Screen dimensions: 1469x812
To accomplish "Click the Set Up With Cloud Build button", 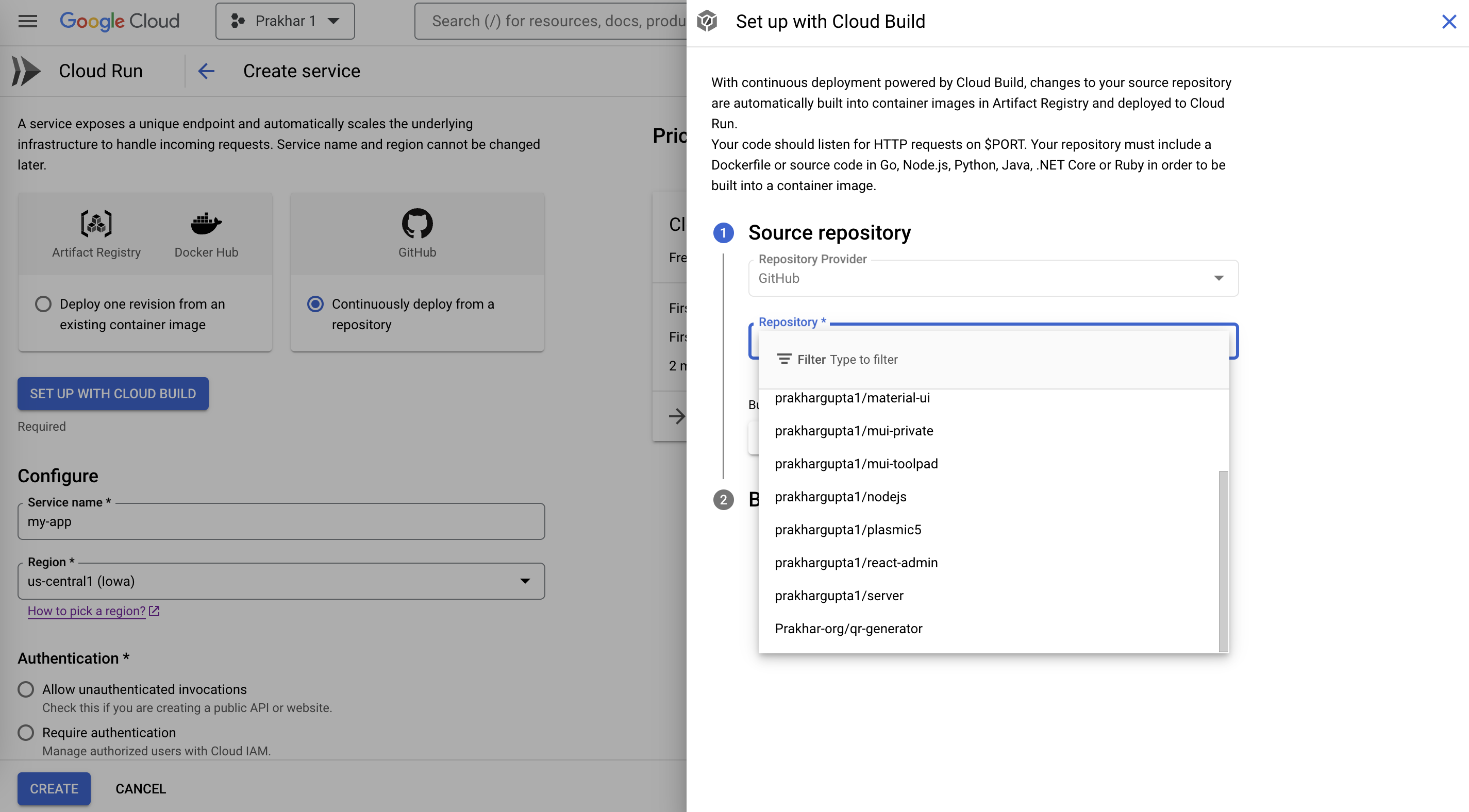I will click(x=113, y=394).
